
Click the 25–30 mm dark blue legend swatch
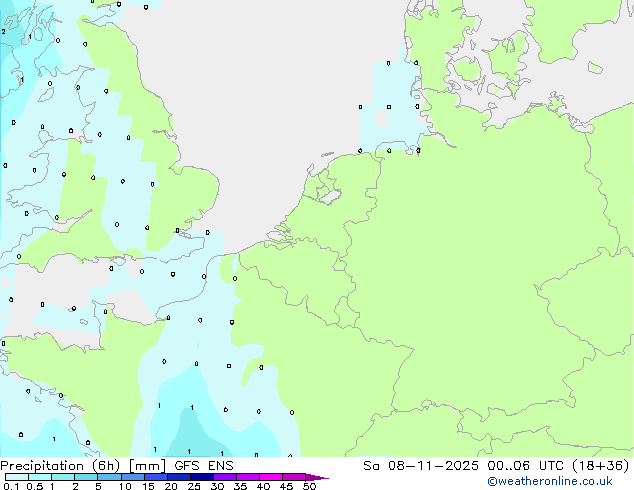point(201,477)
